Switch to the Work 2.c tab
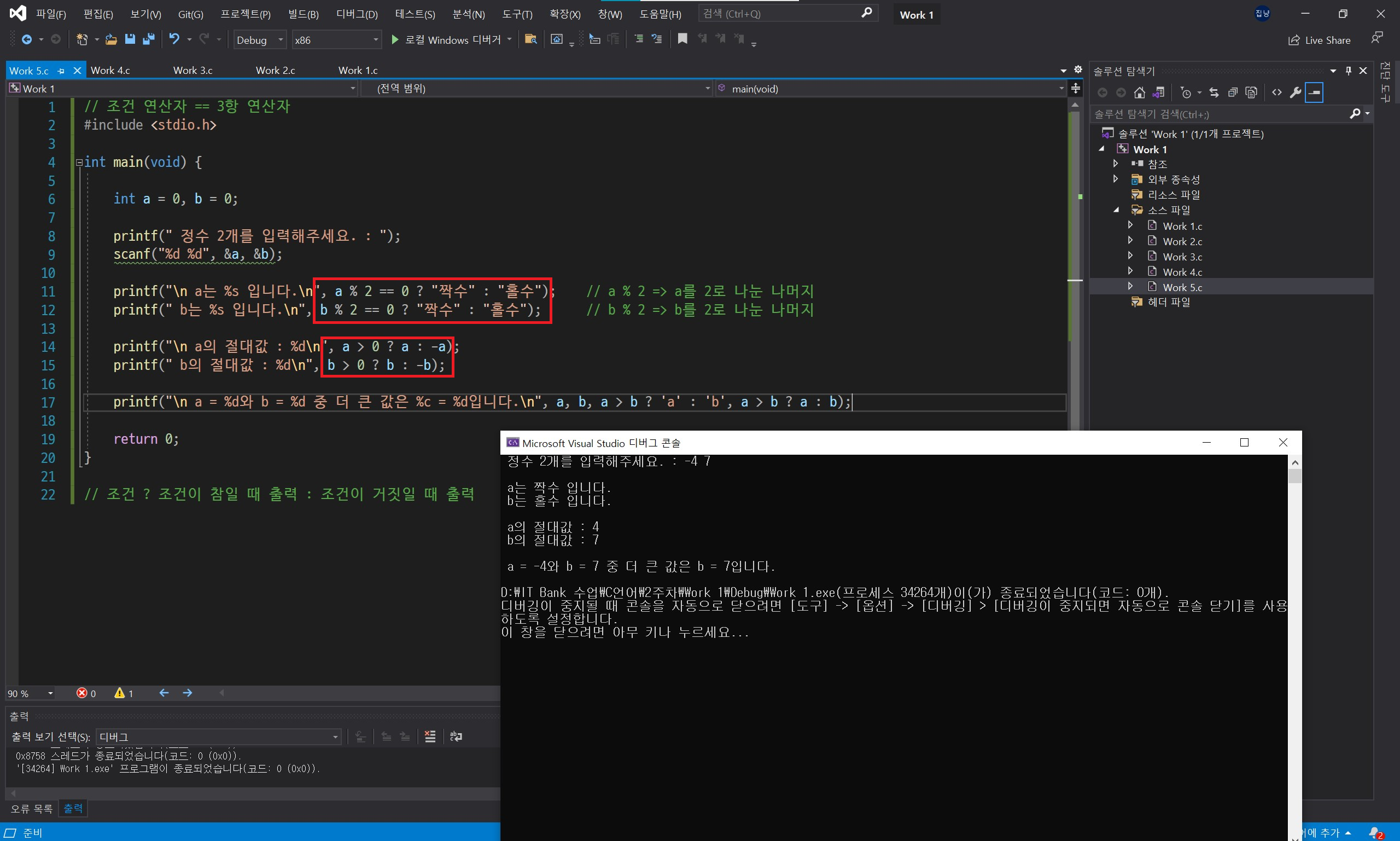The image size is (1400, 841). click(x=275, y=70)
